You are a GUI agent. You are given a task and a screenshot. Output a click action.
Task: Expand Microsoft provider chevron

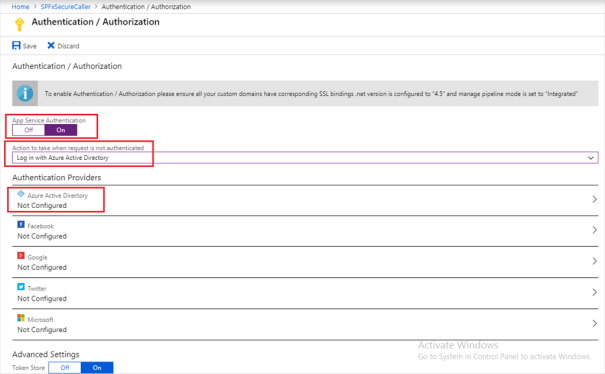(x=595, y=323)
